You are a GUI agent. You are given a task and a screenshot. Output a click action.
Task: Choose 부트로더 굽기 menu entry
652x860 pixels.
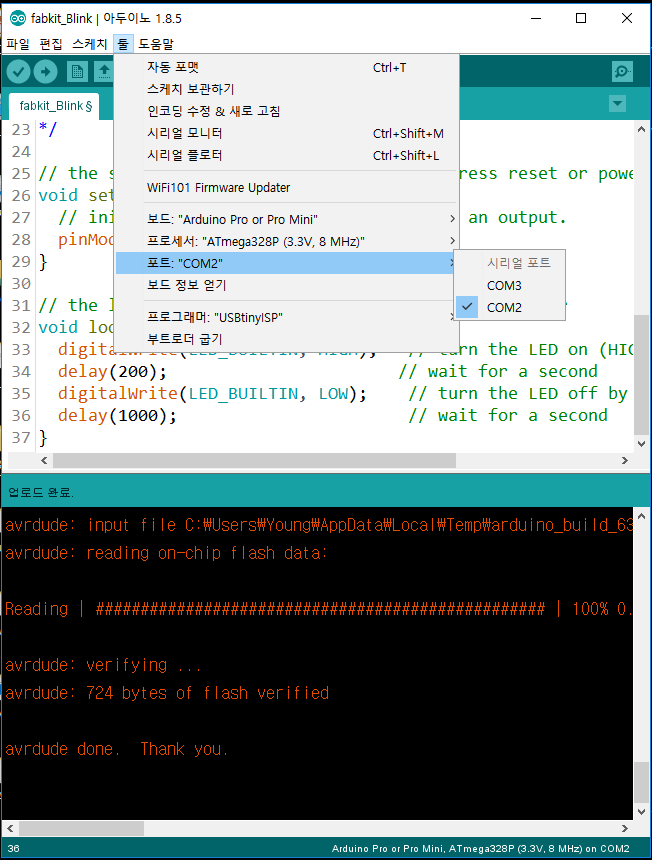point(287,339)
